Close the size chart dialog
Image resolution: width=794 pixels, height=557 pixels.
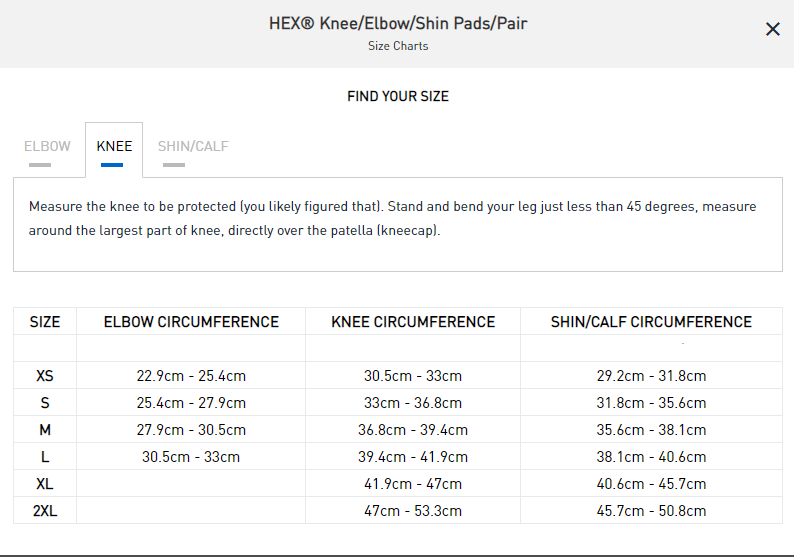pos(773,29)
